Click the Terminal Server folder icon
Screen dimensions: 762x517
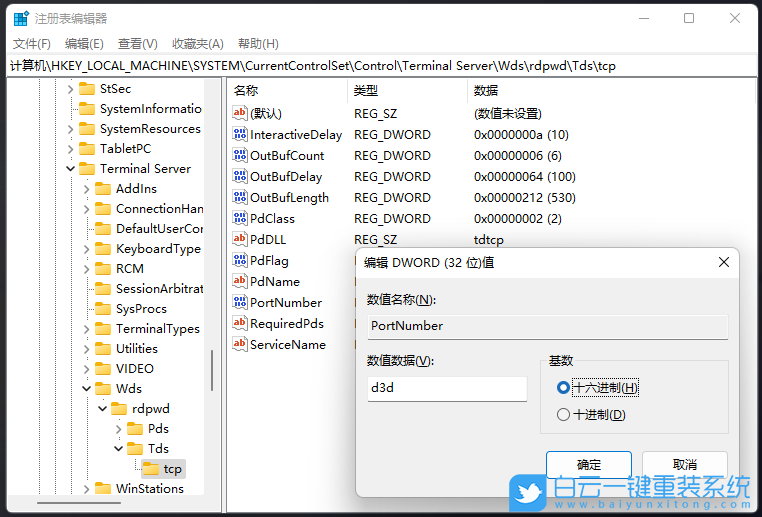[x=87, y=169]
